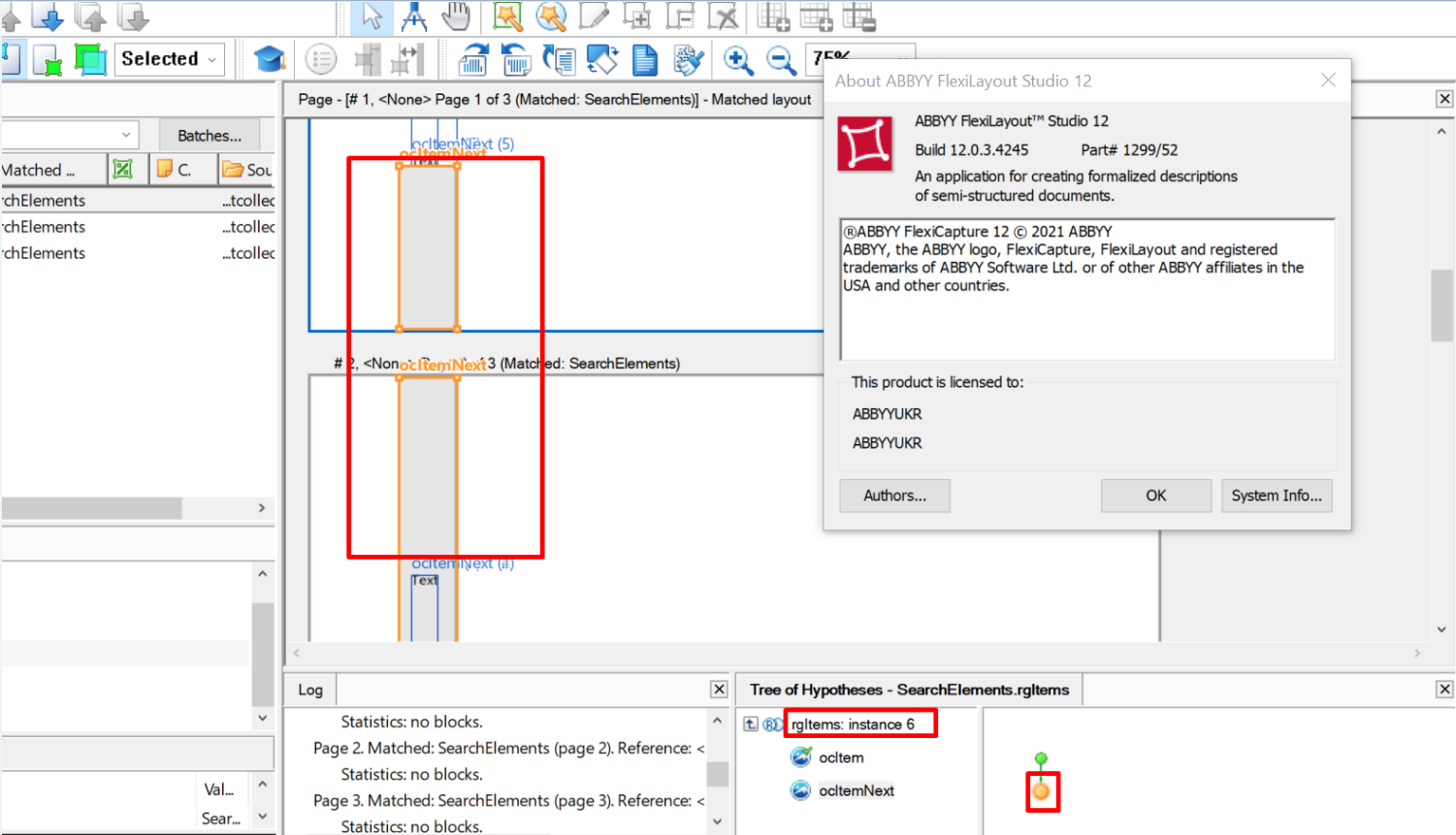
Task: Expand the rgItems instance 6 tree node
Action: [751, 724]
